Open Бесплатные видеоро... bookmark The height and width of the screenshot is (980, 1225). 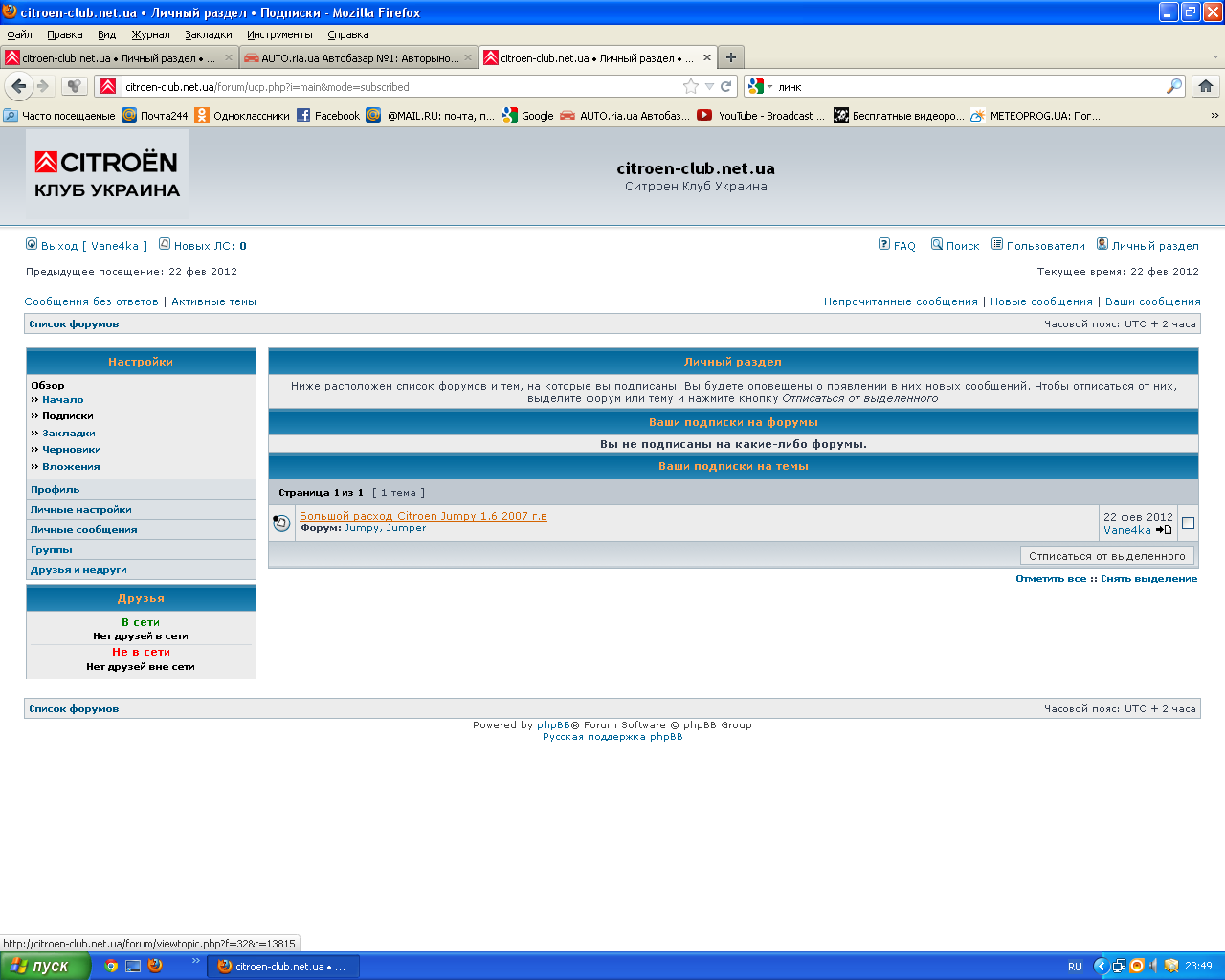[x=899, y=115]
